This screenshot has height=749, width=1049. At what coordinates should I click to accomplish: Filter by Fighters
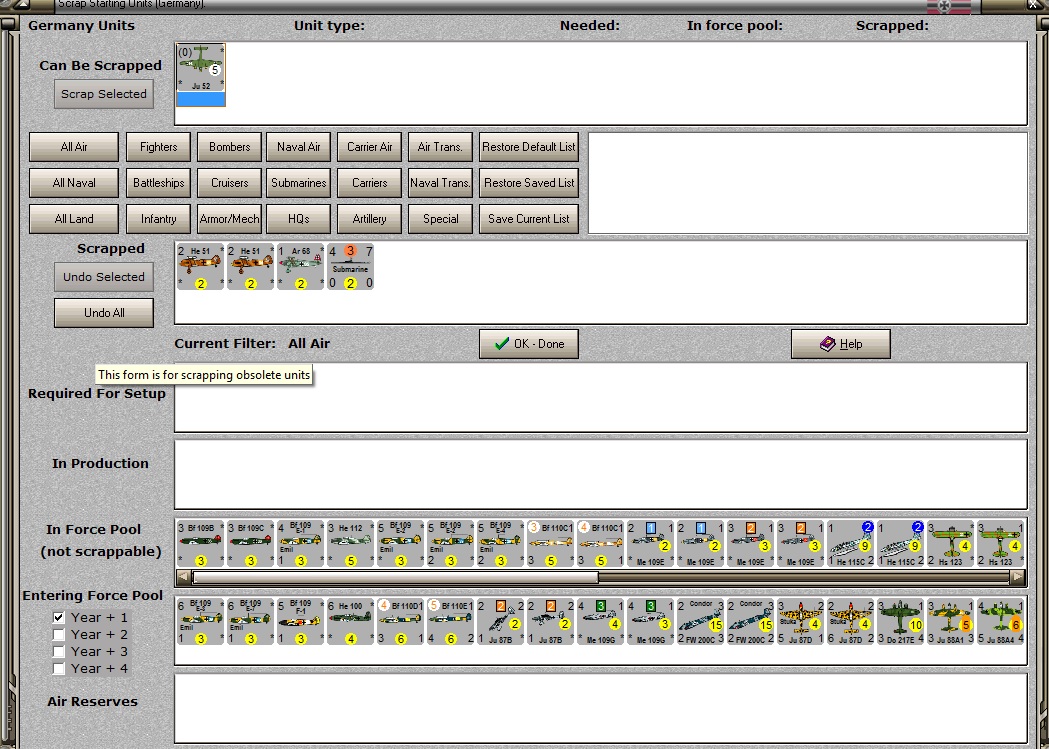tap(159, 146)
